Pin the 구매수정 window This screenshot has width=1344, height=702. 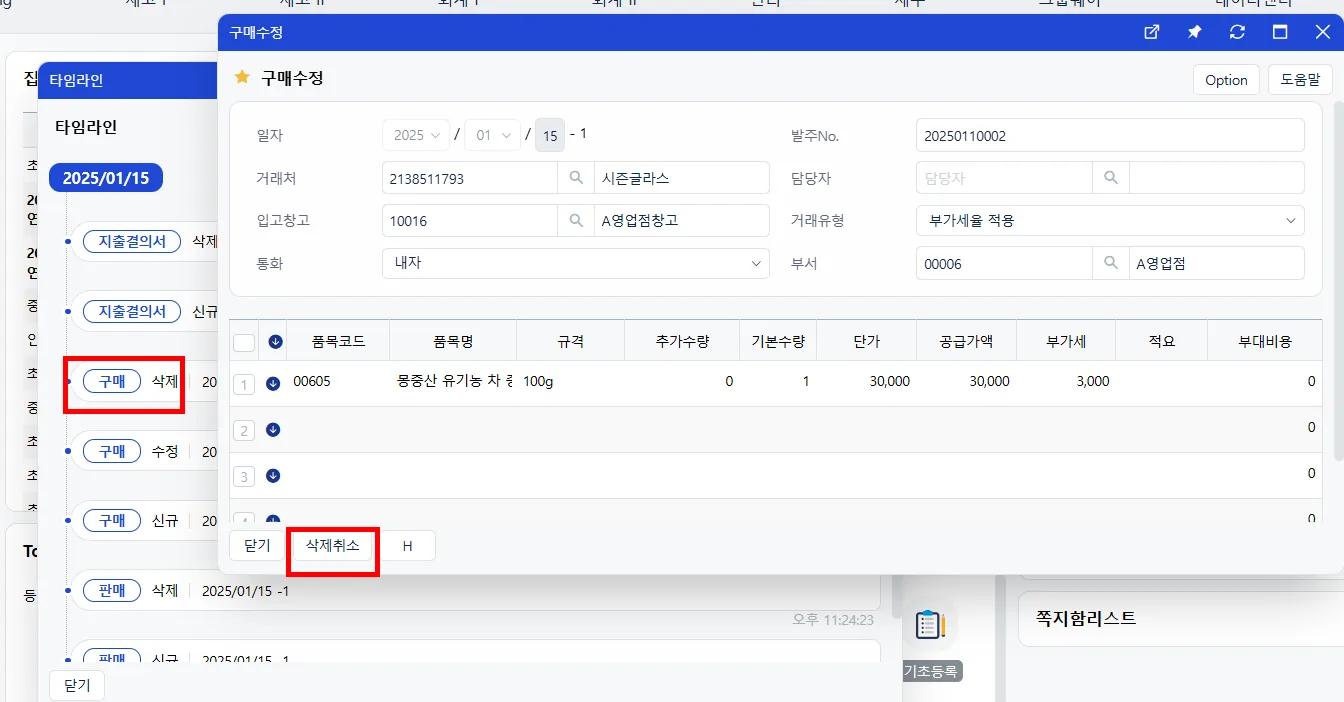click(x=1194, y=32)
